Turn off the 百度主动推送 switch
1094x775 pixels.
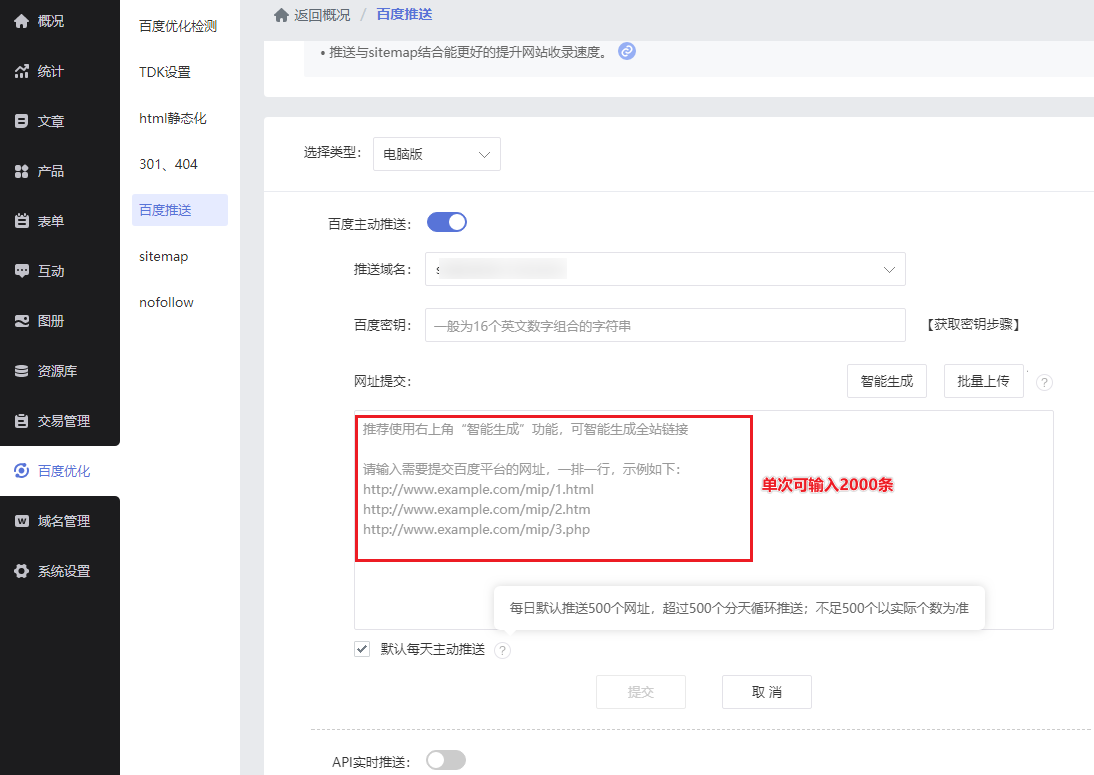(447, 223)
